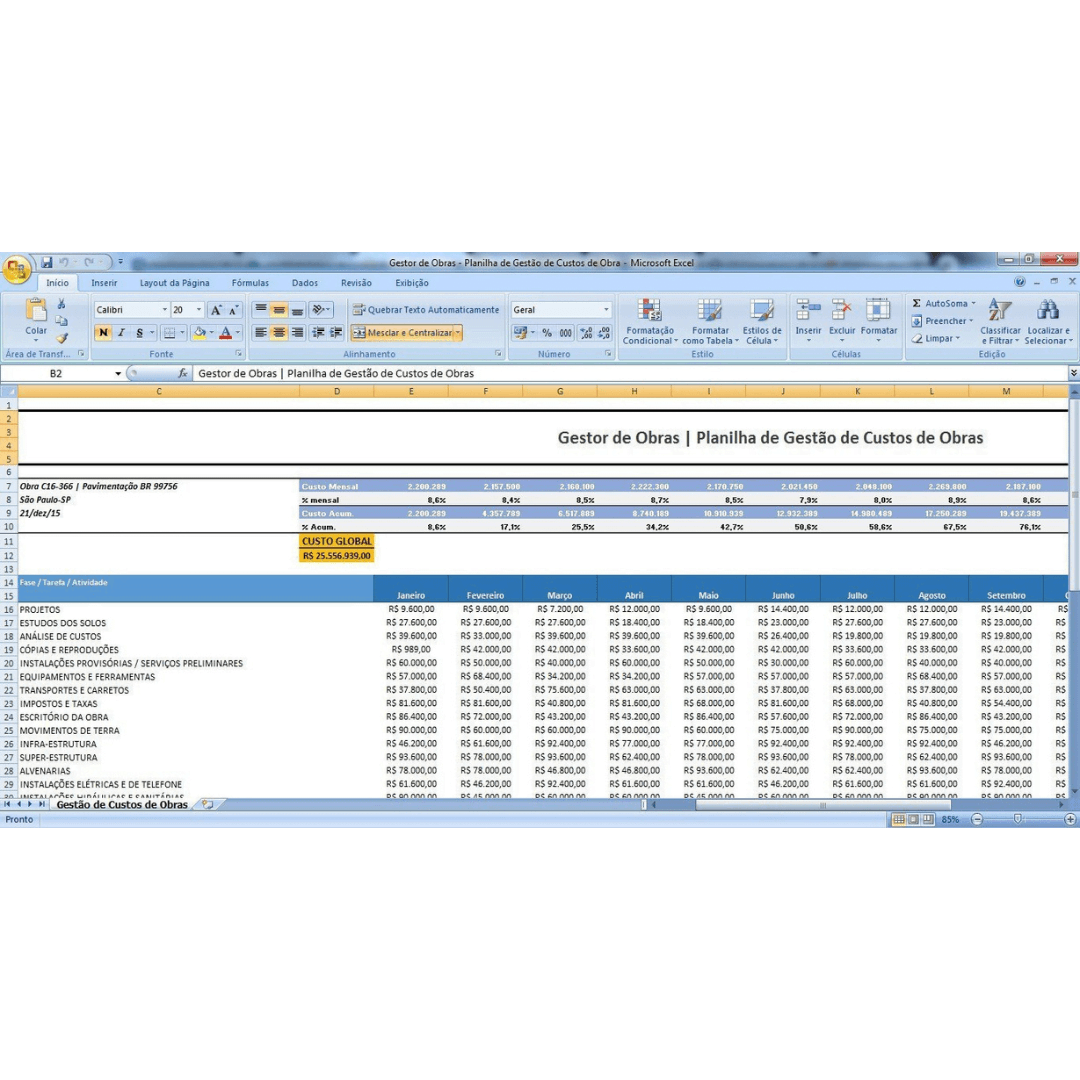Image resolution: width=1080 pixels, height=1080 pixels.
Task: Open Formatação Condicional in the ribbon
Action: point(650,321)
